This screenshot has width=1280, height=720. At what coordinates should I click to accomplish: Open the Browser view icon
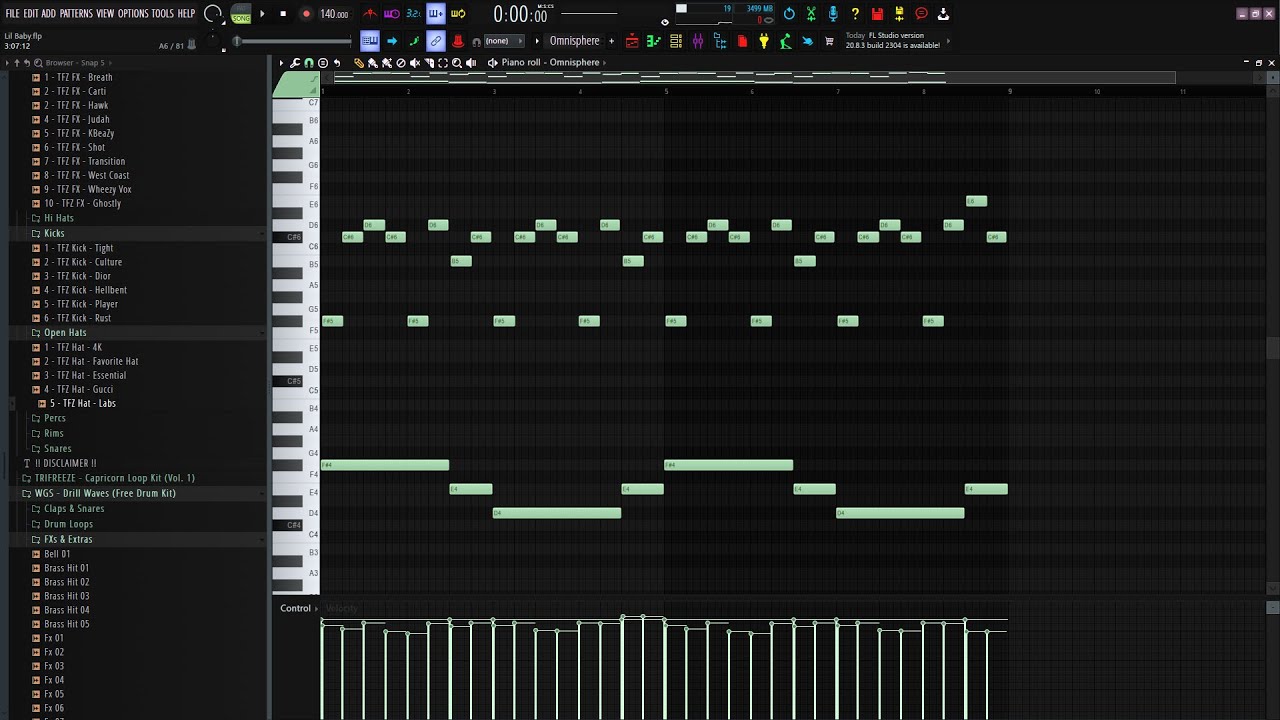pos(720,41)
